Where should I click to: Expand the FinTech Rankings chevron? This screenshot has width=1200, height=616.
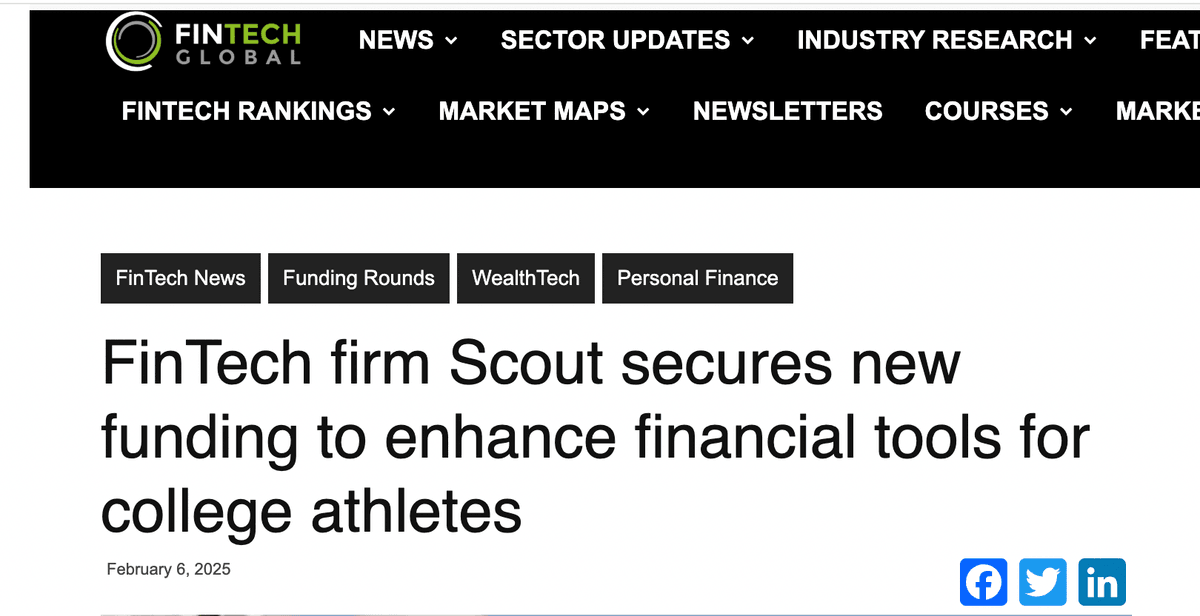389,112
